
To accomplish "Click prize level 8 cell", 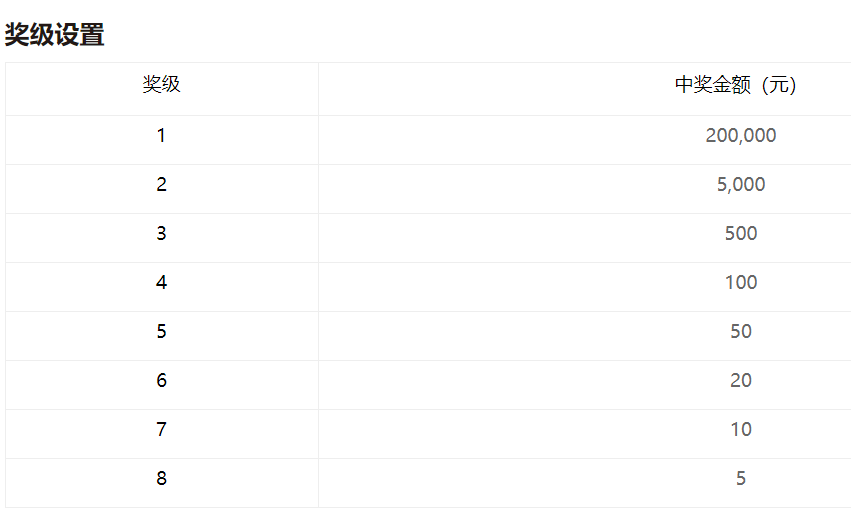I will [162, 483].
